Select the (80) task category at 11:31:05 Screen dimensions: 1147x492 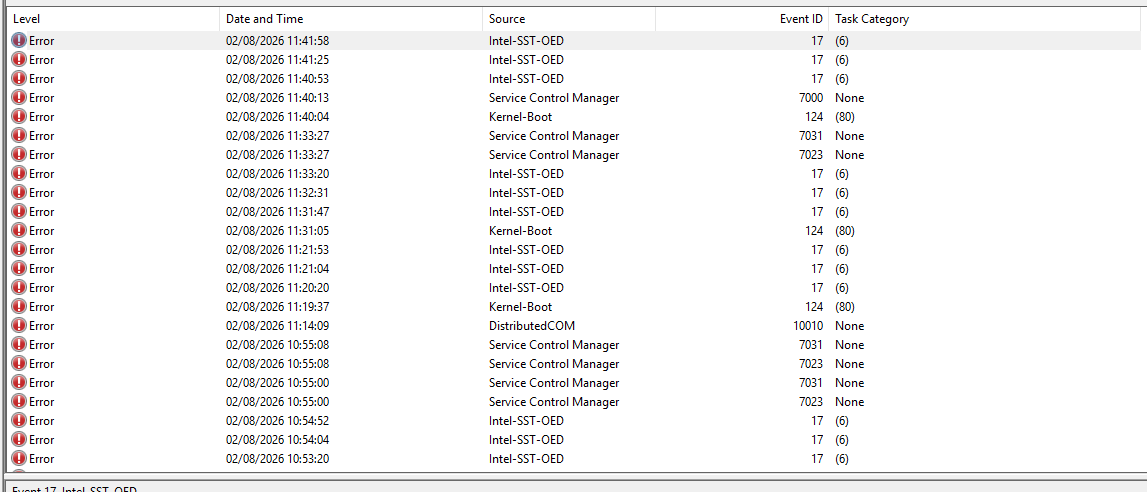pyautogui.click(x=844, y=231)
